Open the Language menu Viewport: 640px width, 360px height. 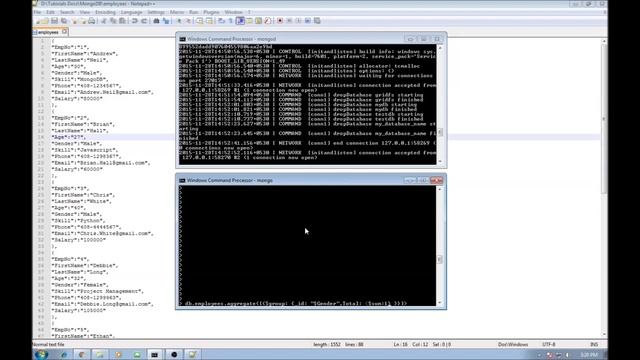(131, 12)
